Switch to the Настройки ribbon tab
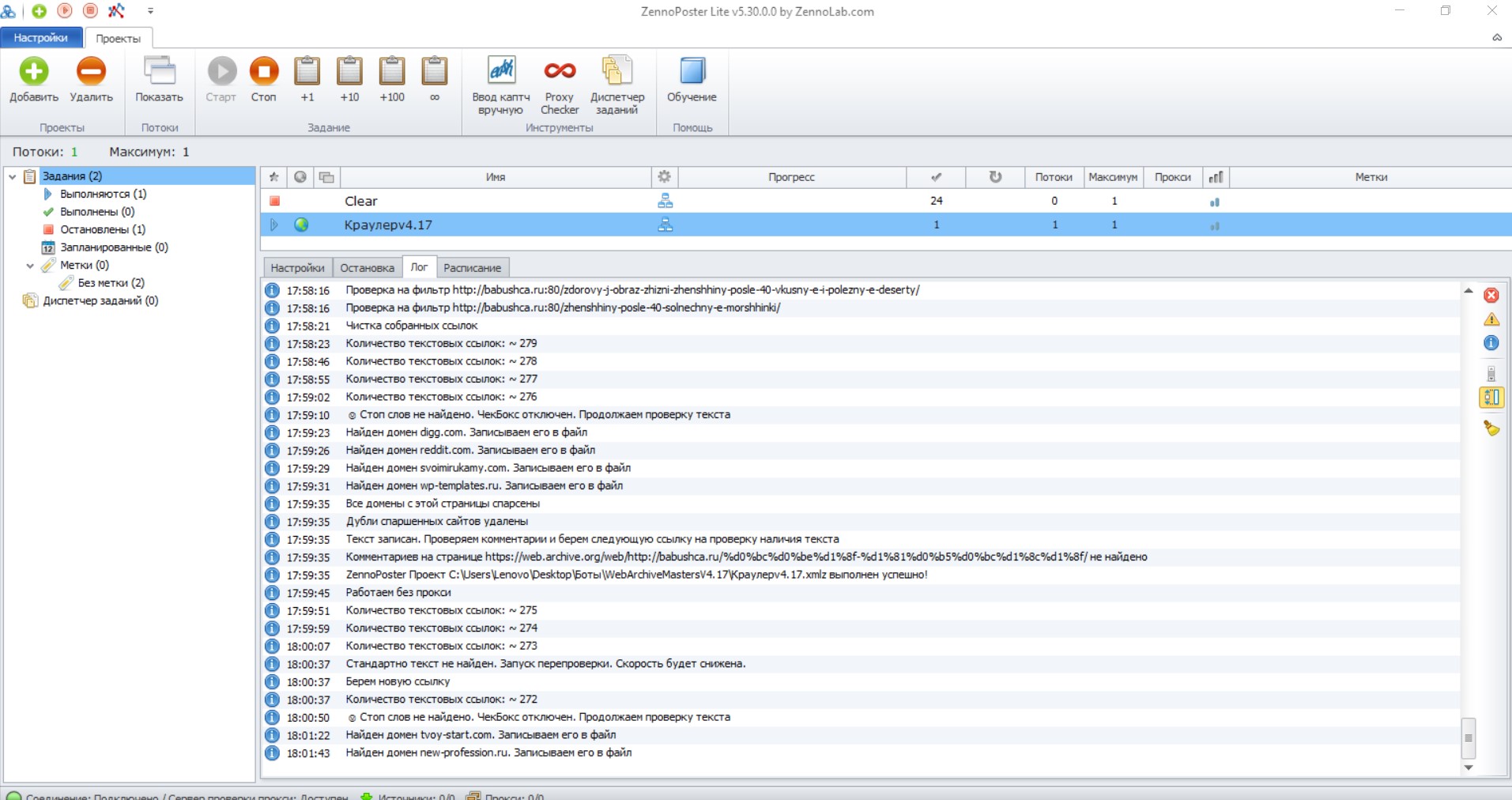The image size is (1512, 800). coord(40,37)
